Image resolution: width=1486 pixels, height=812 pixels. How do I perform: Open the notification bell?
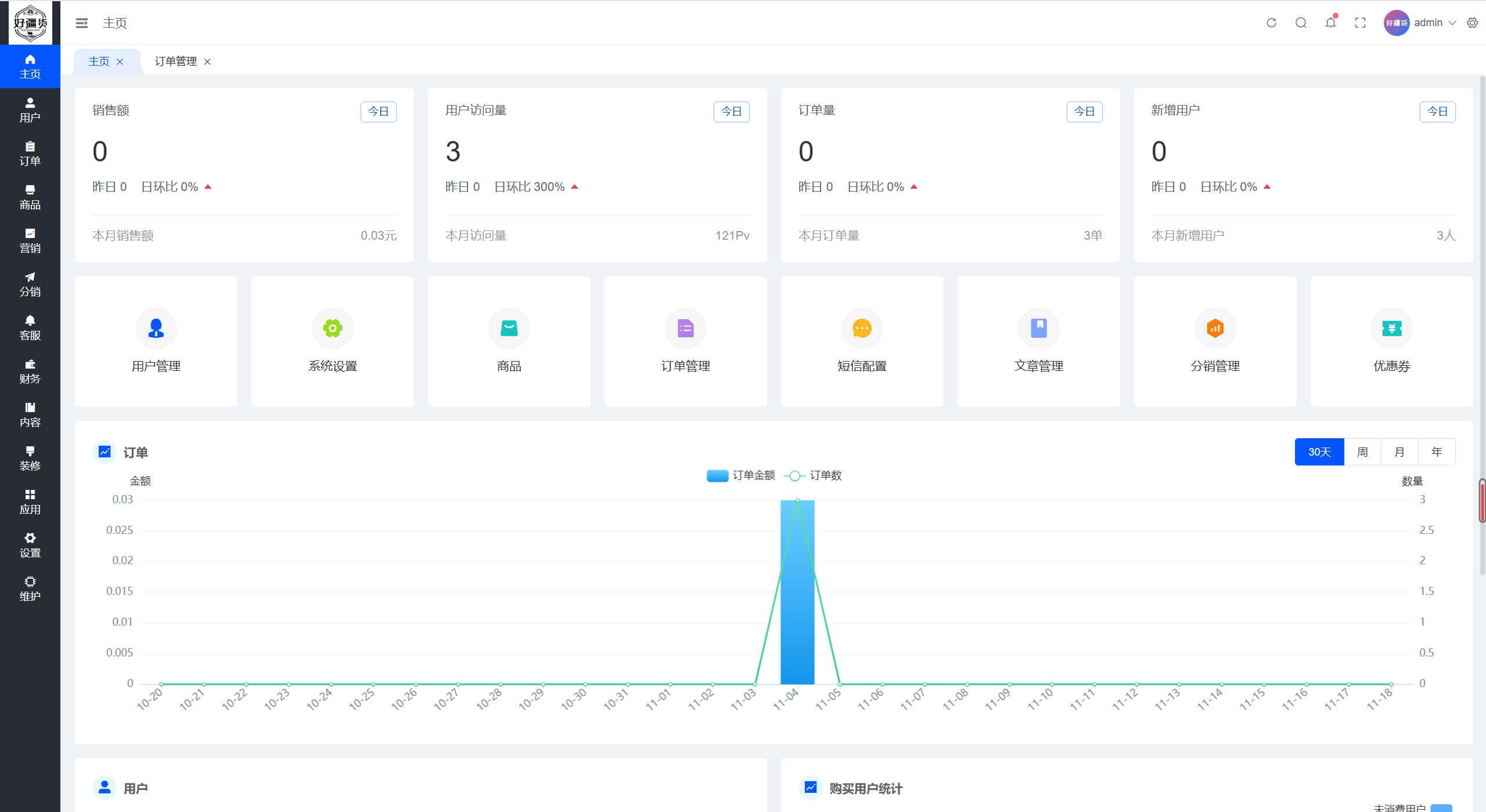click(x=1330, y=23)
